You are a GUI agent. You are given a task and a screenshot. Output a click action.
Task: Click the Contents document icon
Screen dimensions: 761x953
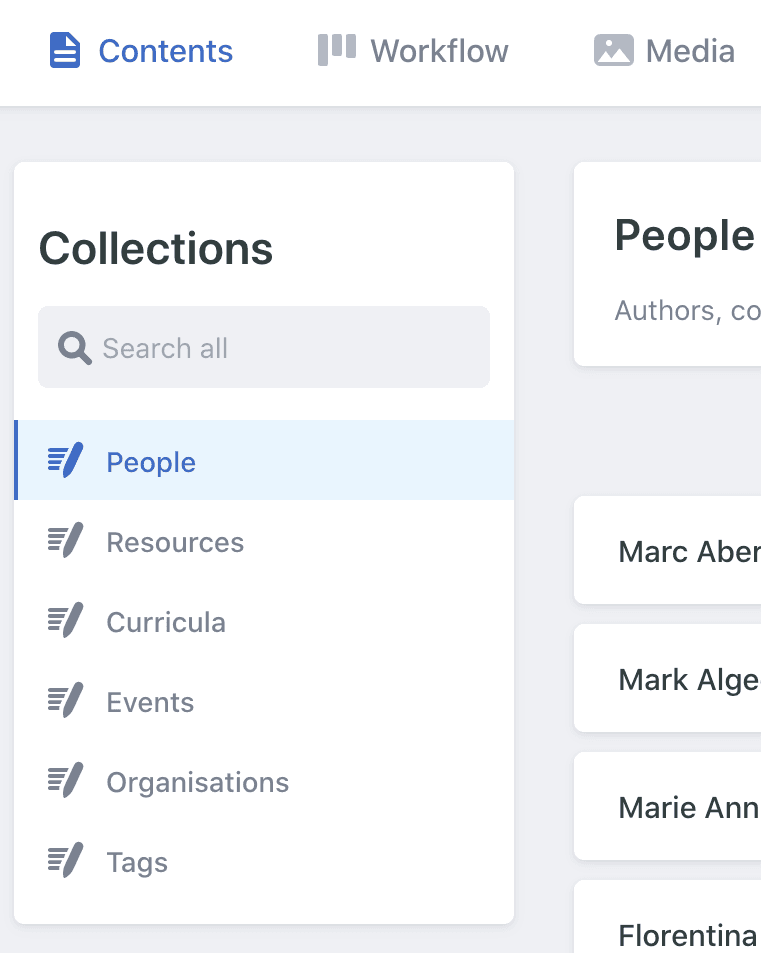64,50
